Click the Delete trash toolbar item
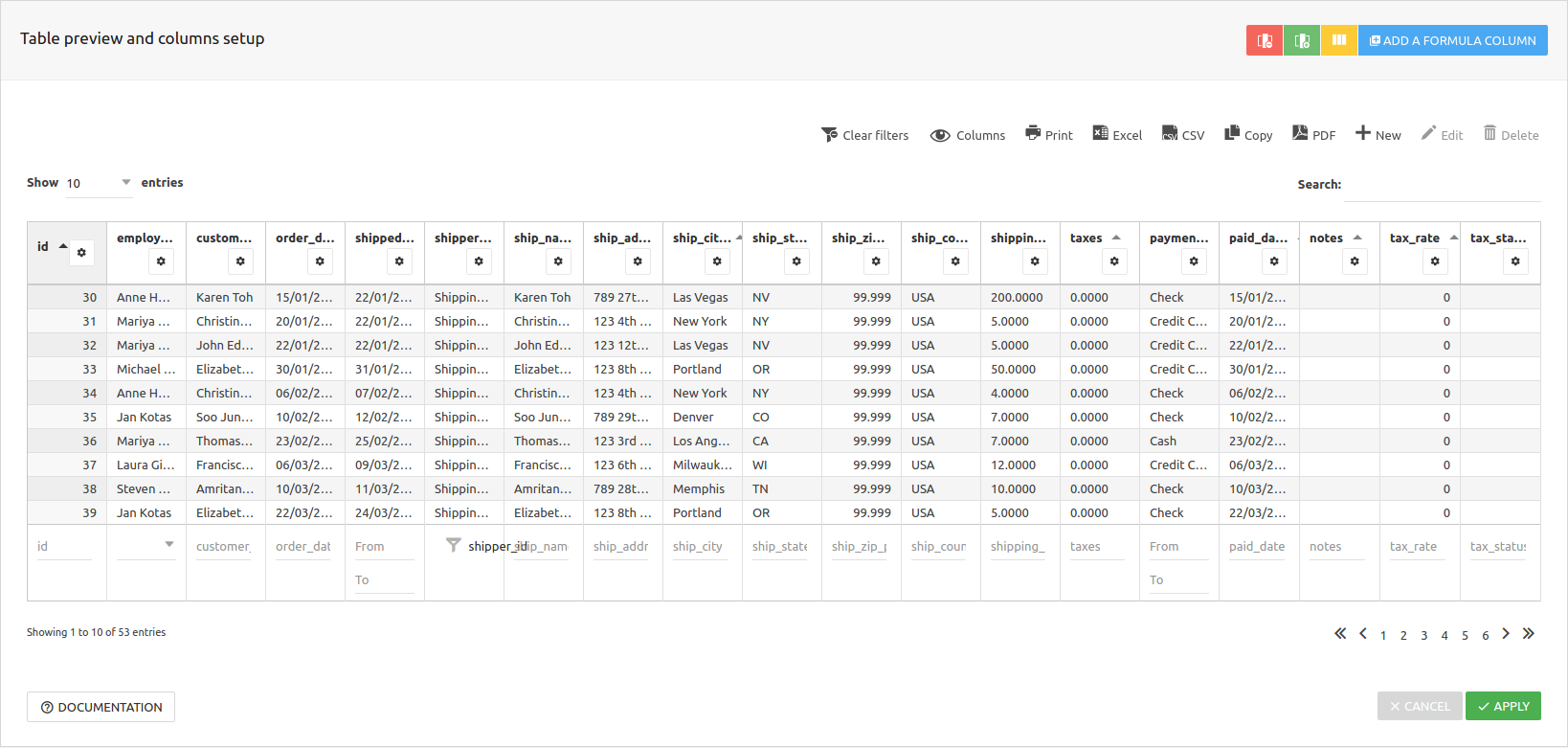1568x748 pixels. [x=1512, y=135]
